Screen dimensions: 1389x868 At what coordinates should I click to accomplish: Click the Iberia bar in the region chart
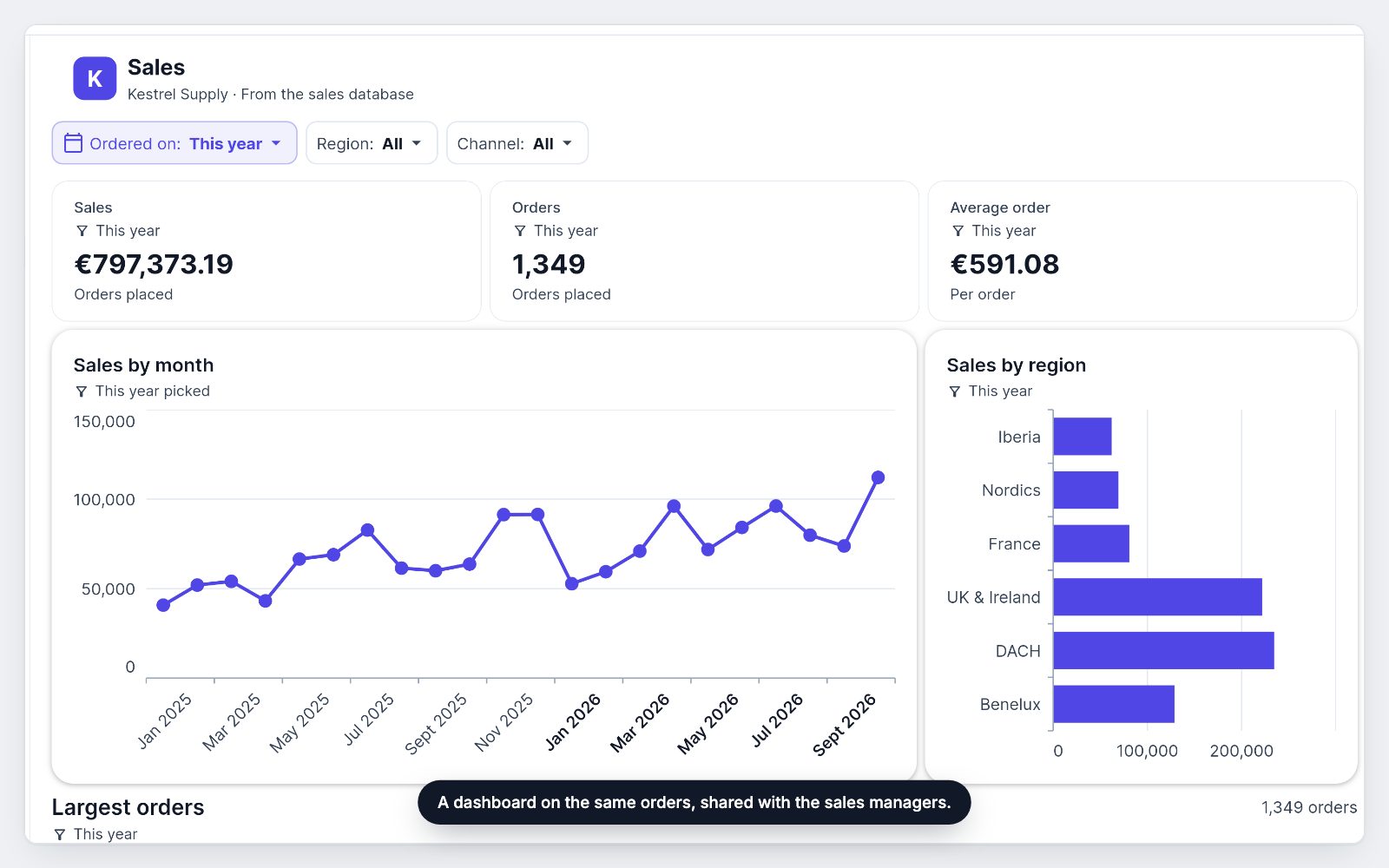point(1083,437)
